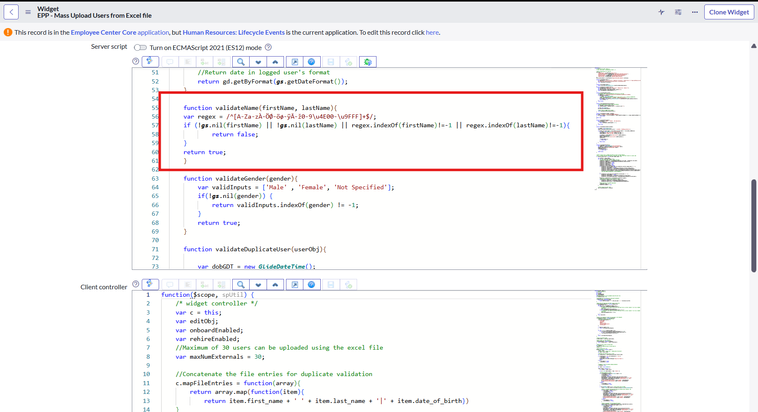Click Server script comment toolbar button
The height and width of the screenshot is (412, 758).
coord(170,61)
